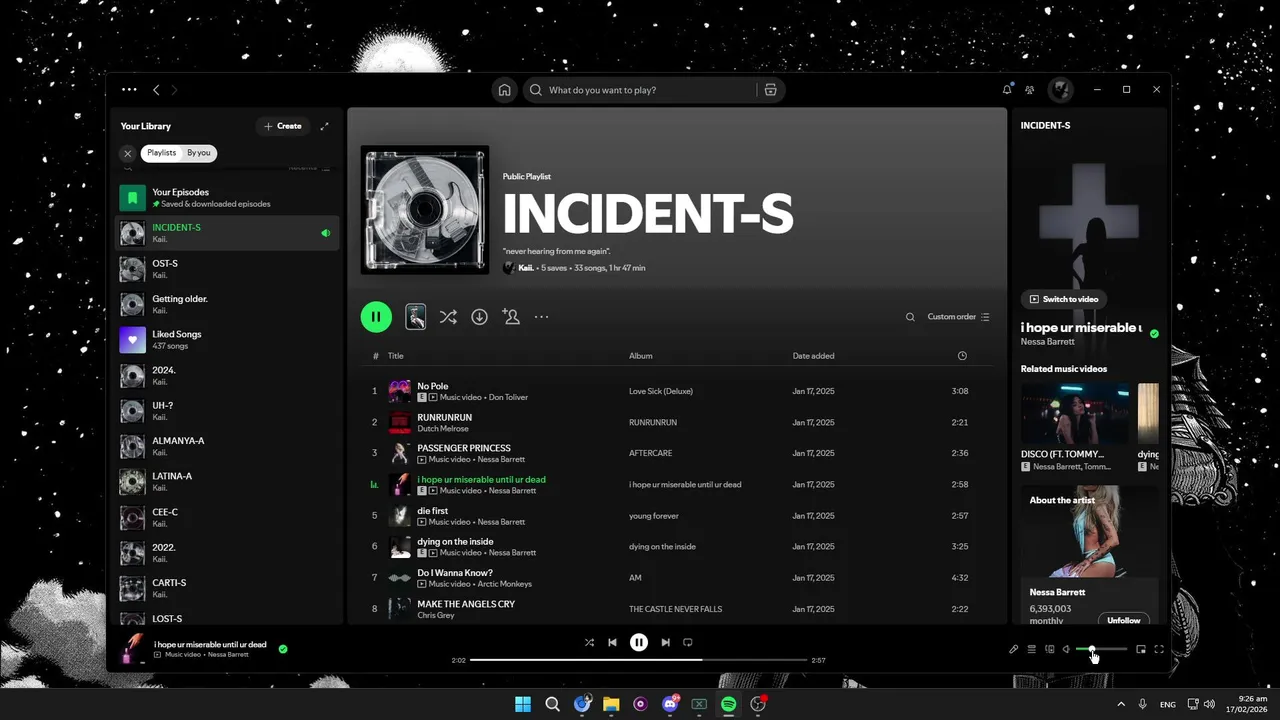This screenshot has height=720, width=1280.
Task: Open the Friend Activity icon
Action: pos(1030,90)
